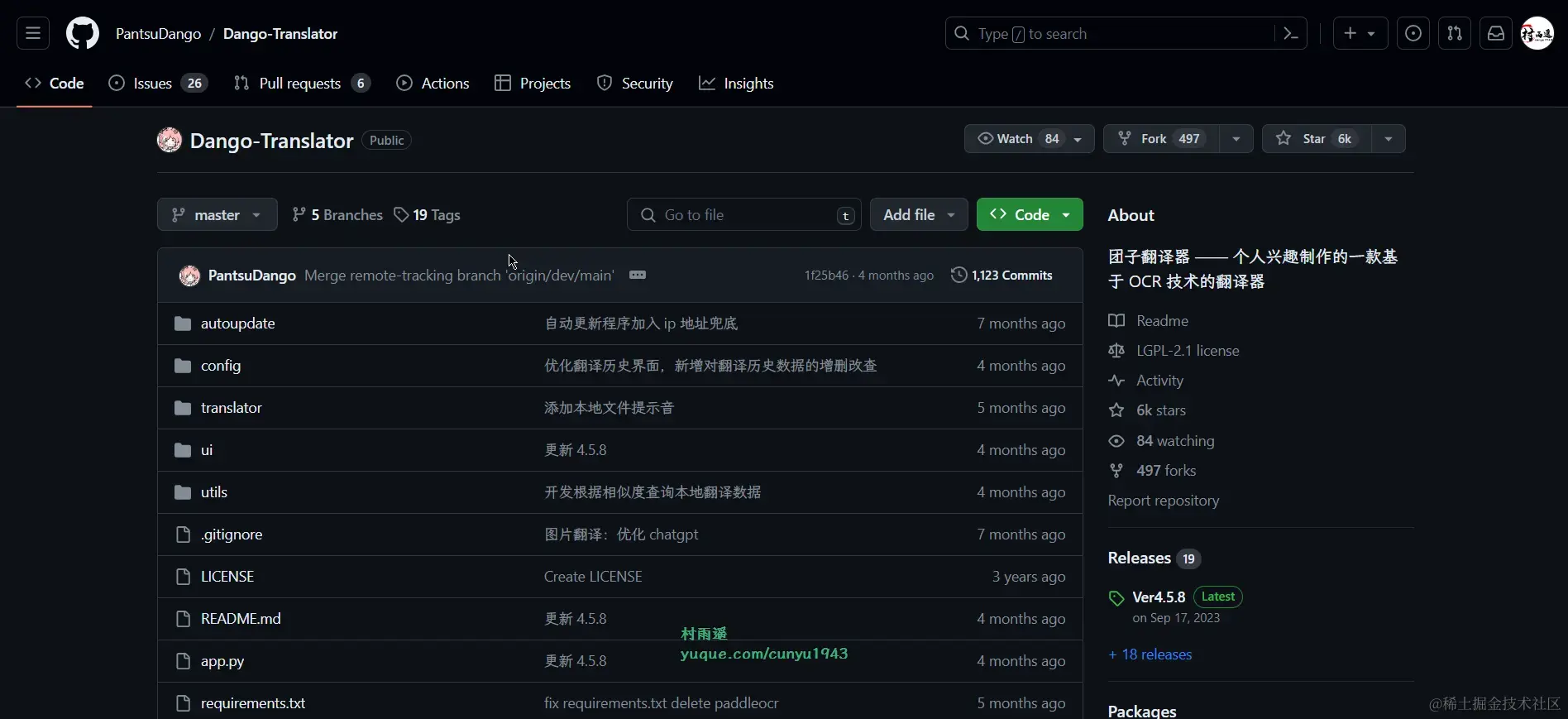Image resolution: width=1568 pixels, height=719 pixels.
Task: Click the Dango-Translator repository avatar
Action: [x=170, y=140]
